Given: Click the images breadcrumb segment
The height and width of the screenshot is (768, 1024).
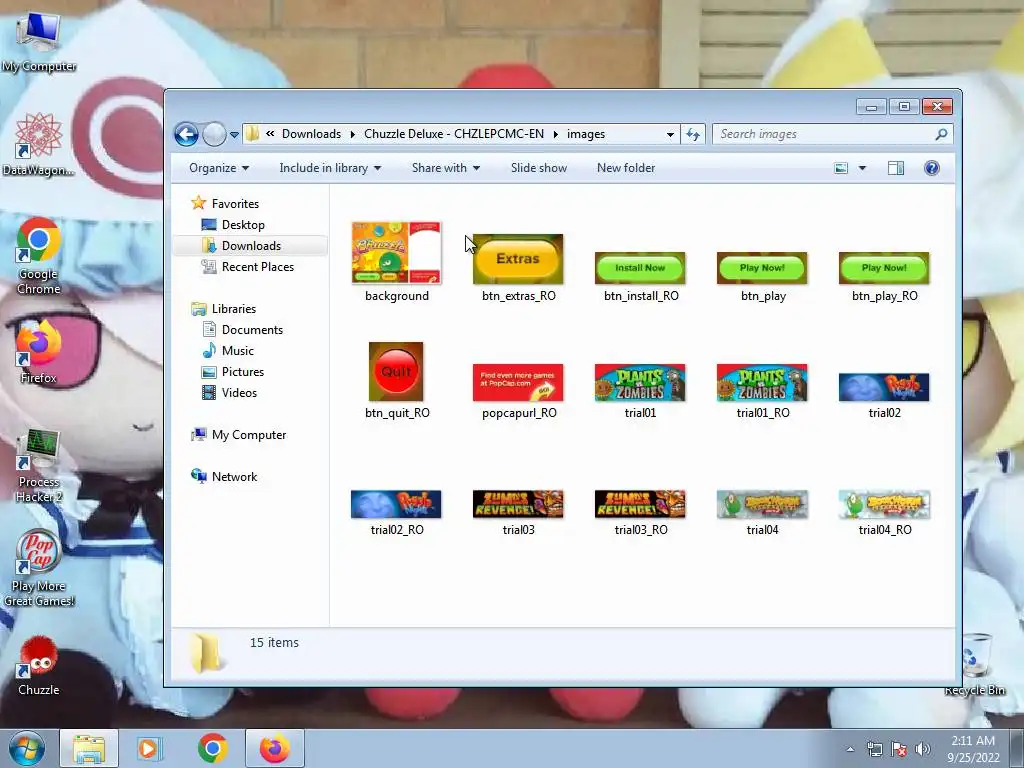Looking at the screenshot, I should click(586, 134).
